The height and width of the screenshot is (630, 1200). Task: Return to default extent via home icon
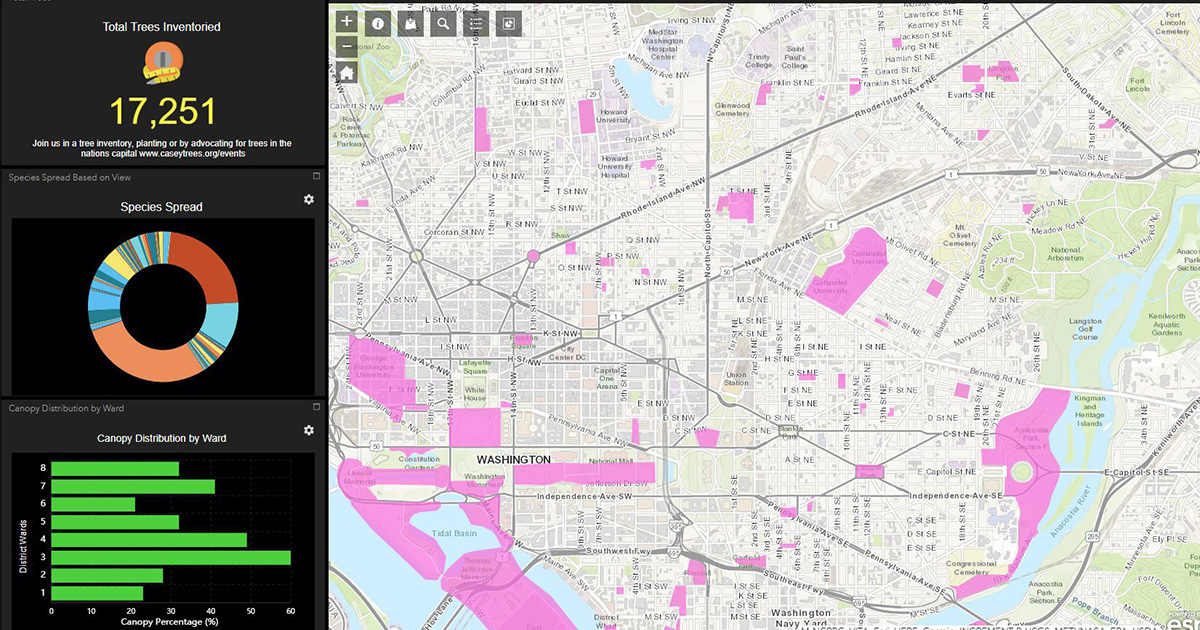point(346,72)
